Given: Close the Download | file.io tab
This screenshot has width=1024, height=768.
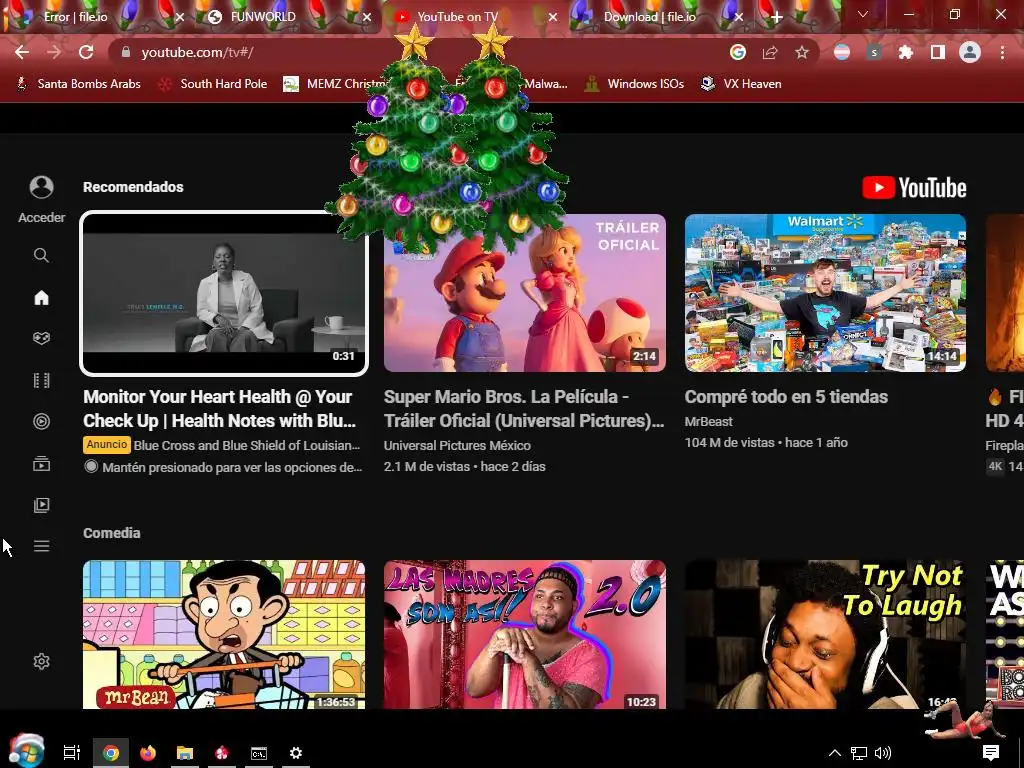Looking at the screenshot, I should coord(739,17).
